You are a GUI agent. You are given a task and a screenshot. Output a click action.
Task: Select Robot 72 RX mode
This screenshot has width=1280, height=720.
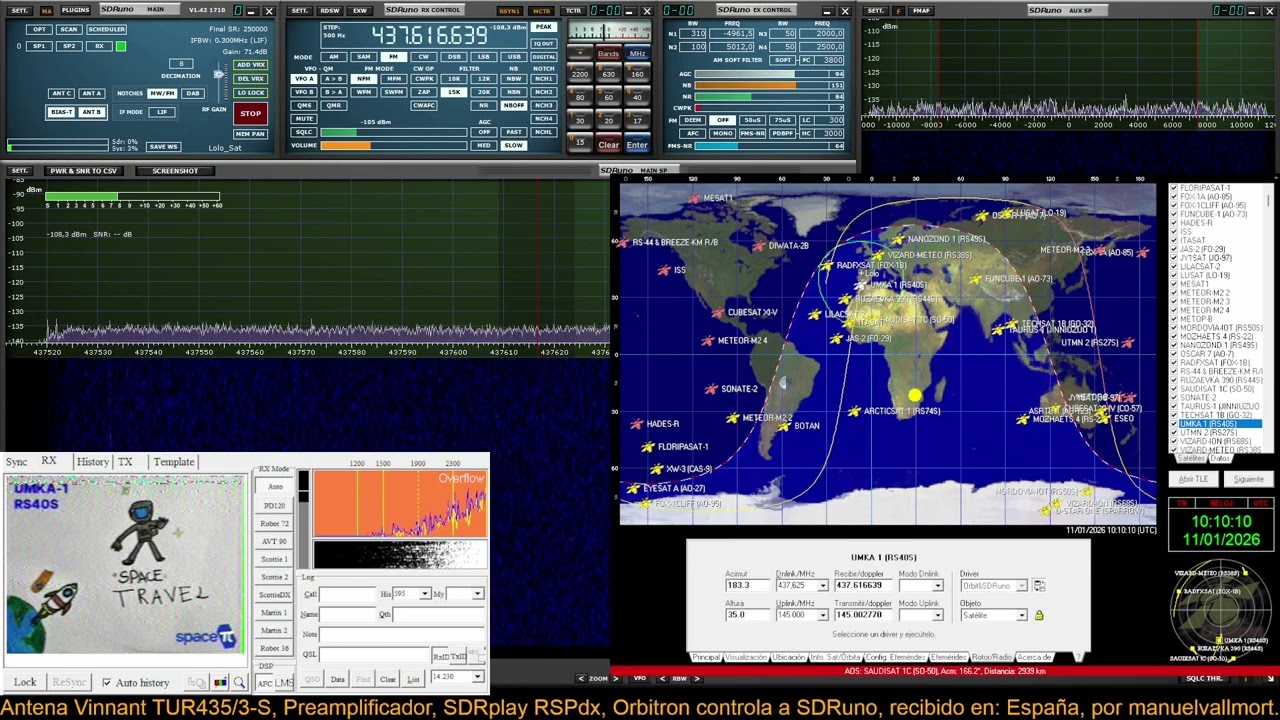coord(274,523)
